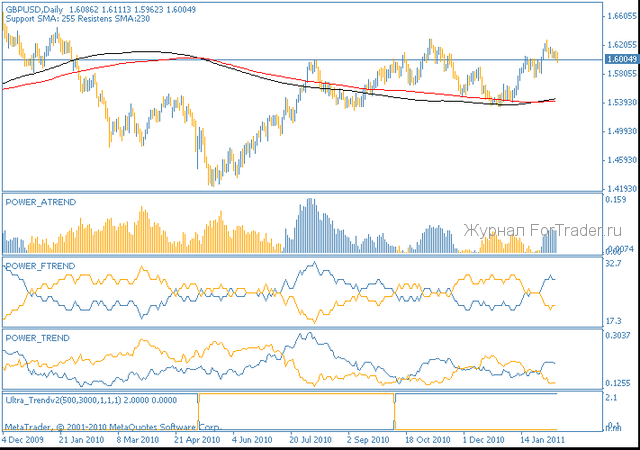
Task: Click the 1.49930 price axis value
Action: 622,131
